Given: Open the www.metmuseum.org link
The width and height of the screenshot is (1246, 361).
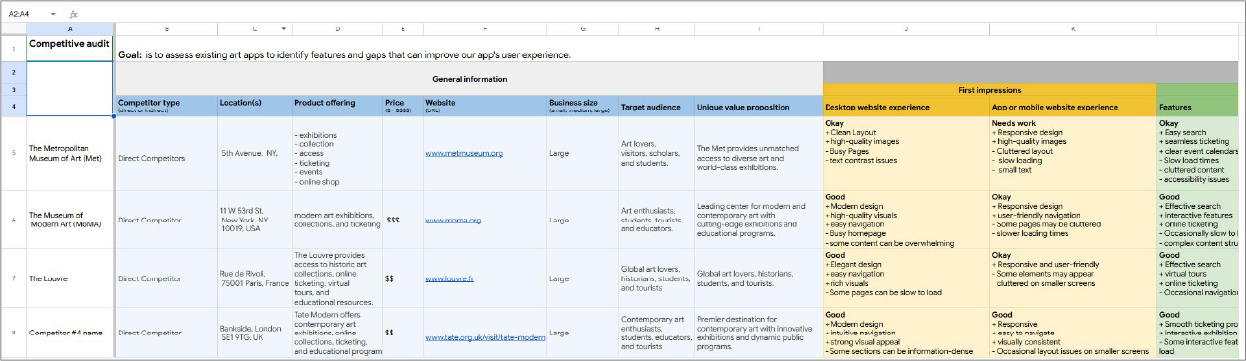Looking at the screenshot, I should tap(463, 153).
